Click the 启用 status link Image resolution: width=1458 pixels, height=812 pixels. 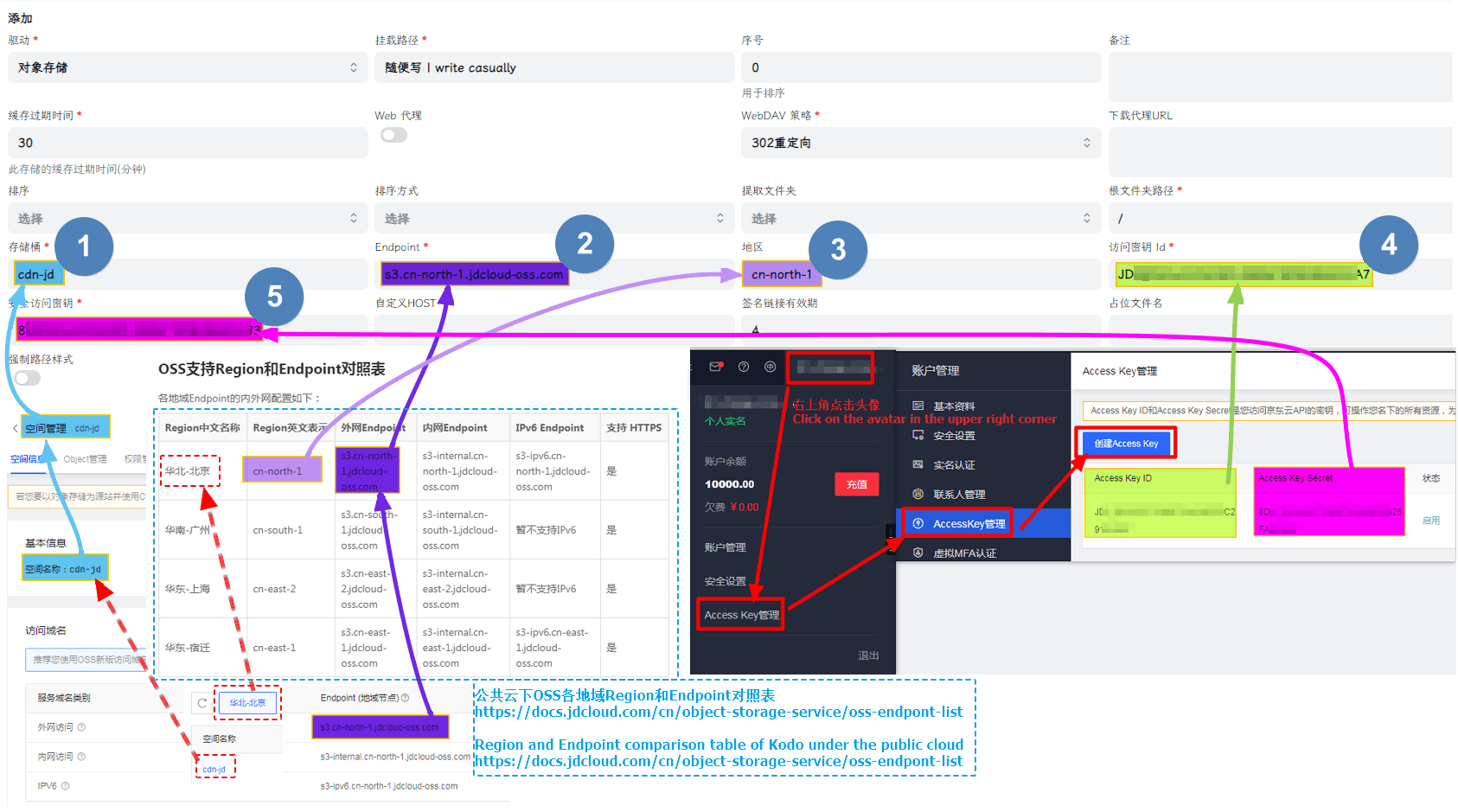click(1431, 521)
